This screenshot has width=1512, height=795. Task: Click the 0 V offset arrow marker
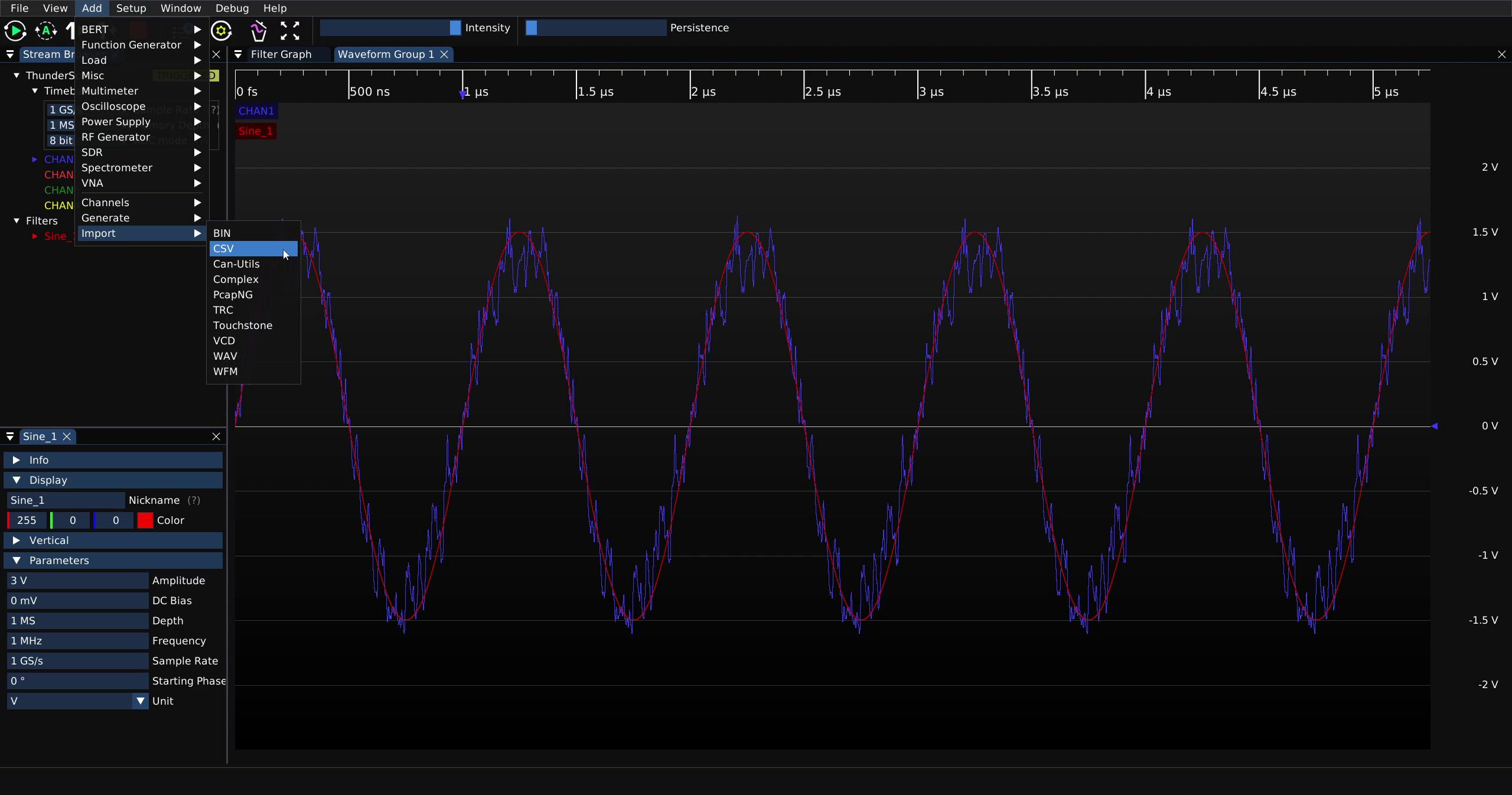pos(1434,426)
